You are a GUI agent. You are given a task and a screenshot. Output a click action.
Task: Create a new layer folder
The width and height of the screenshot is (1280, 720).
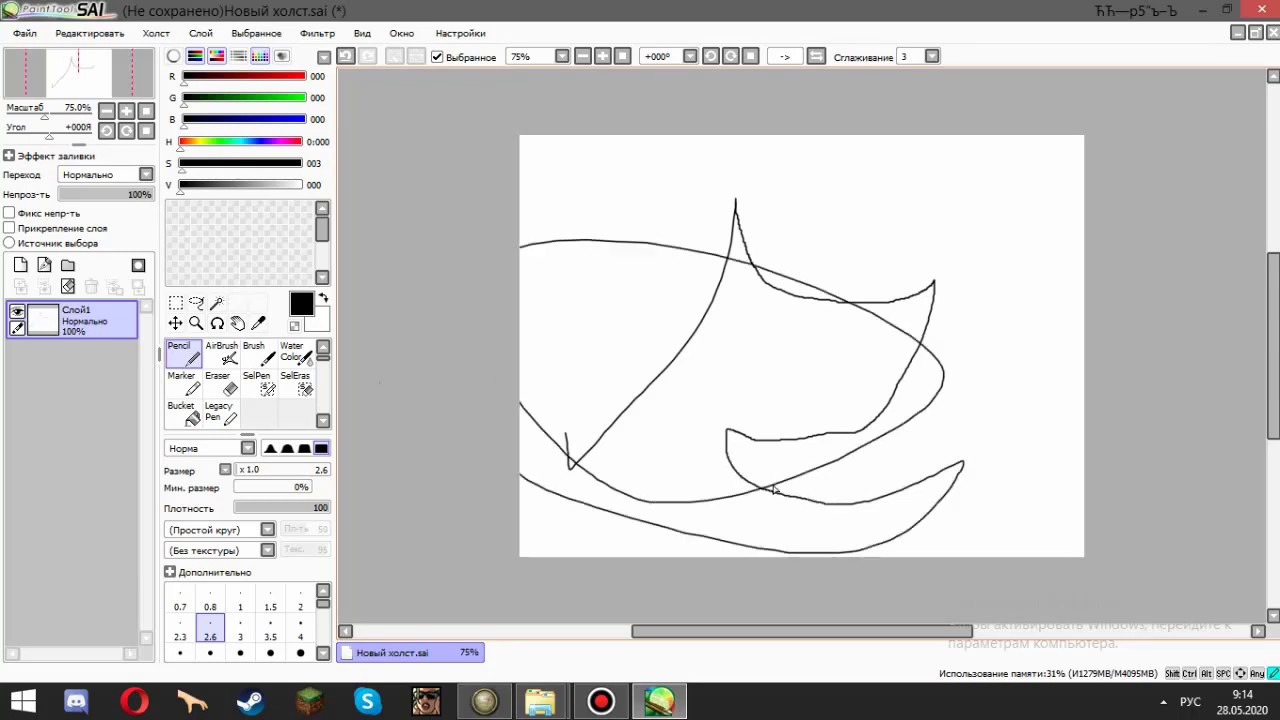click(x=68, y=265)
